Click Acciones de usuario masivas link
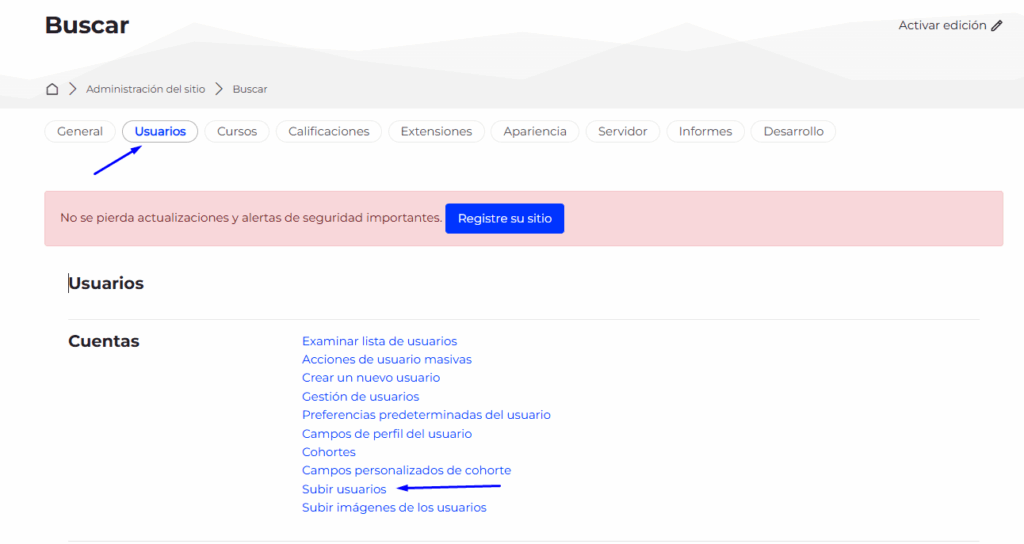The width and height of the screenshot is (1024, 544). [386, 359]
